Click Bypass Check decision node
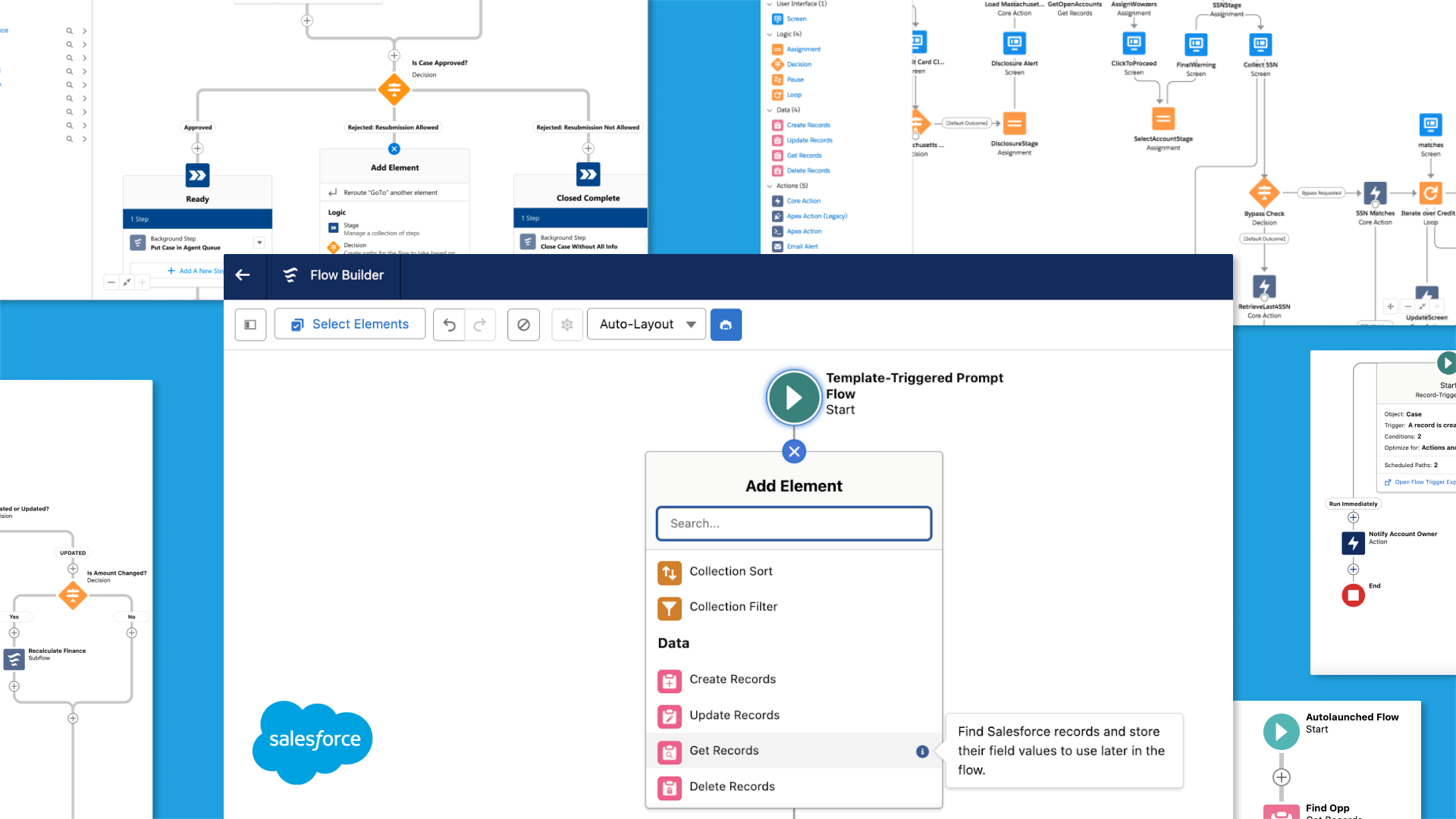 click(1264, 193)
